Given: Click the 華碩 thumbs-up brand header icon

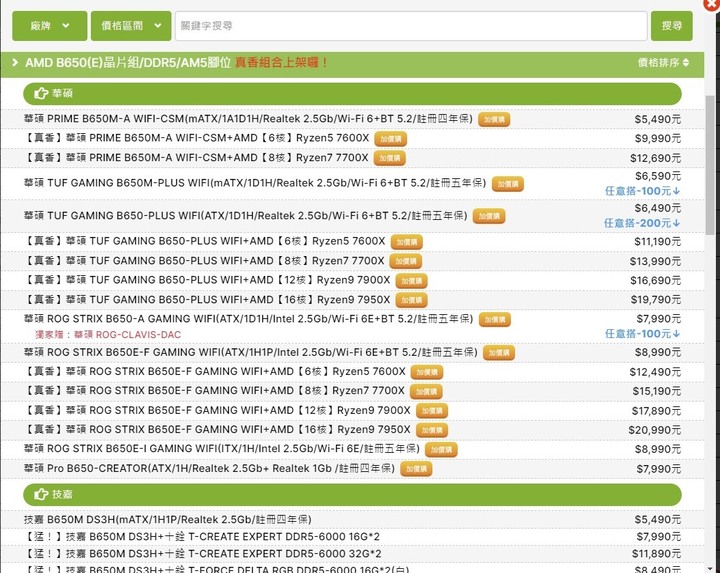Looking at the screenshot, I should (41, 94).
